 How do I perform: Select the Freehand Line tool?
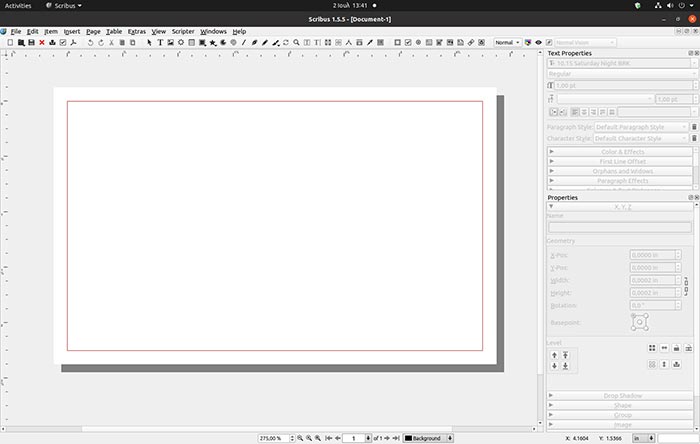point(265,42)
